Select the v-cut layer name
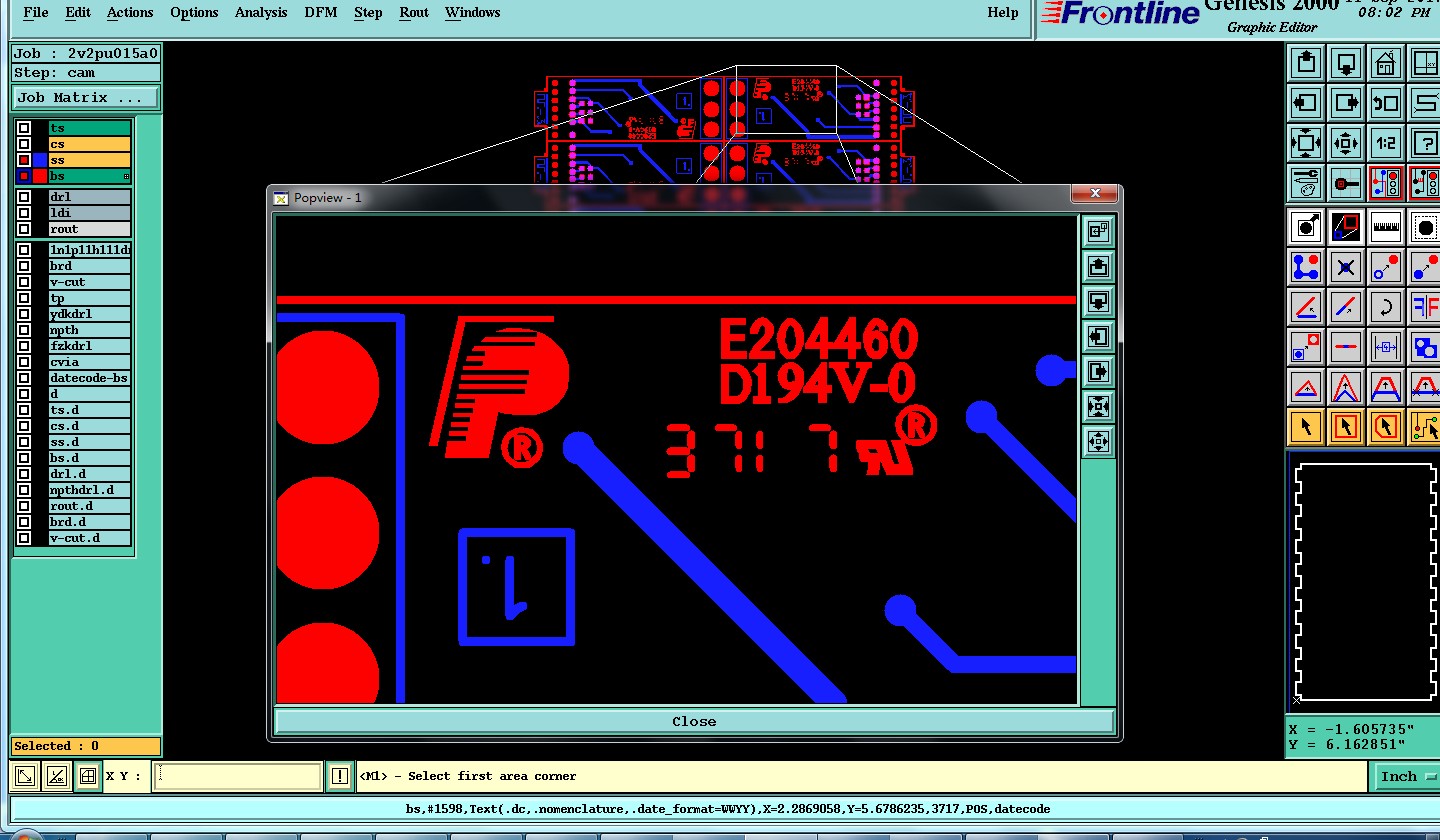 90,282
